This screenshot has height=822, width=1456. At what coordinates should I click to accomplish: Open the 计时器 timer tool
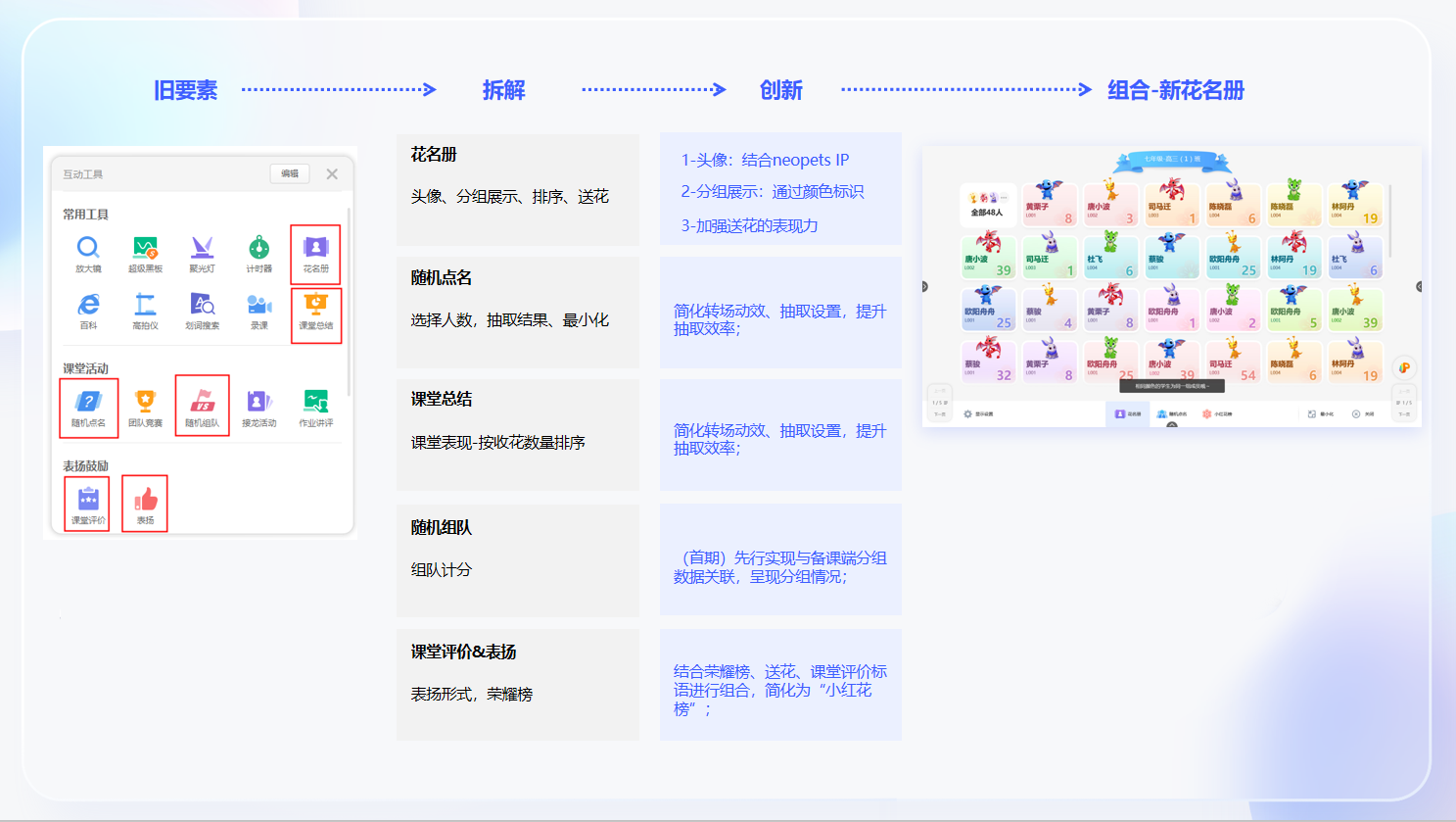coord(258,253)
